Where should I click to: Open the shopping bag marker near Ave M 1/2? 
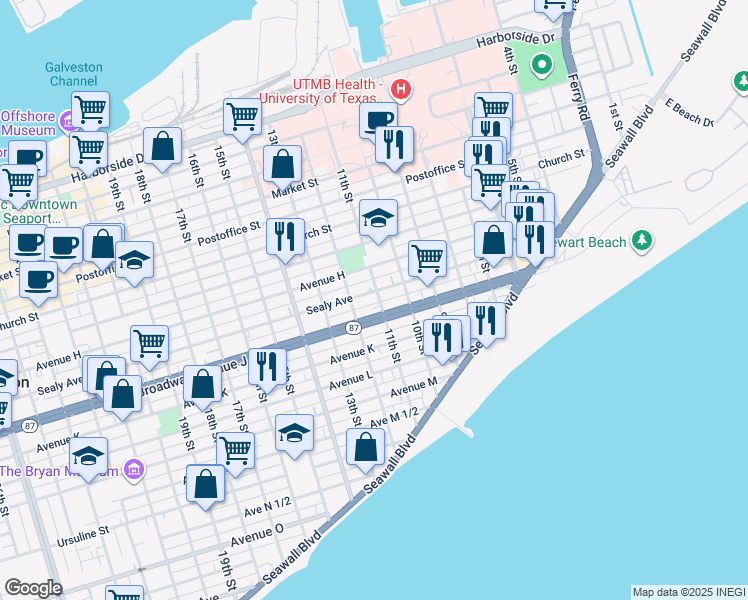pos(365,448)
